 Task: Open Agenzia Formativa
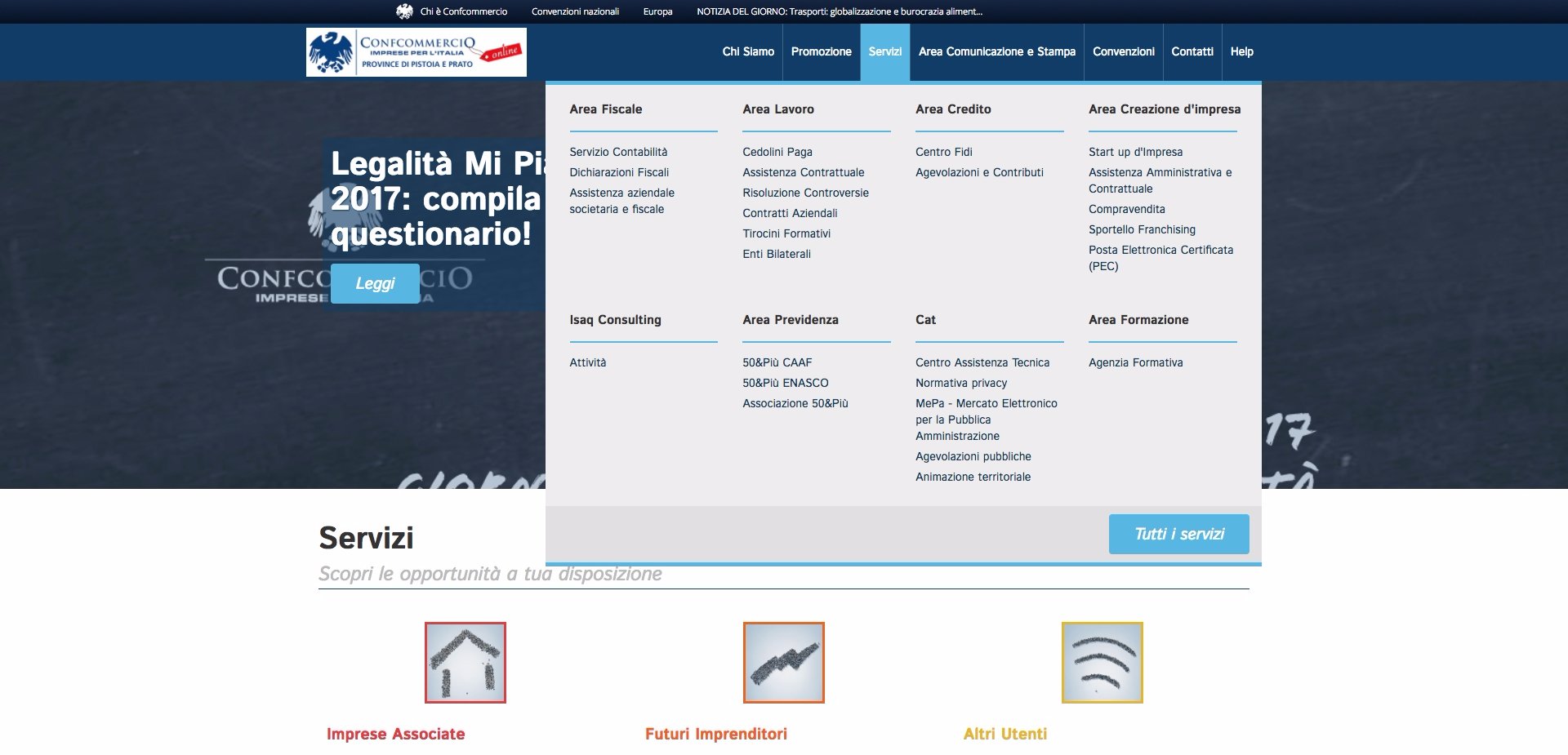[x=1135, y=362]
